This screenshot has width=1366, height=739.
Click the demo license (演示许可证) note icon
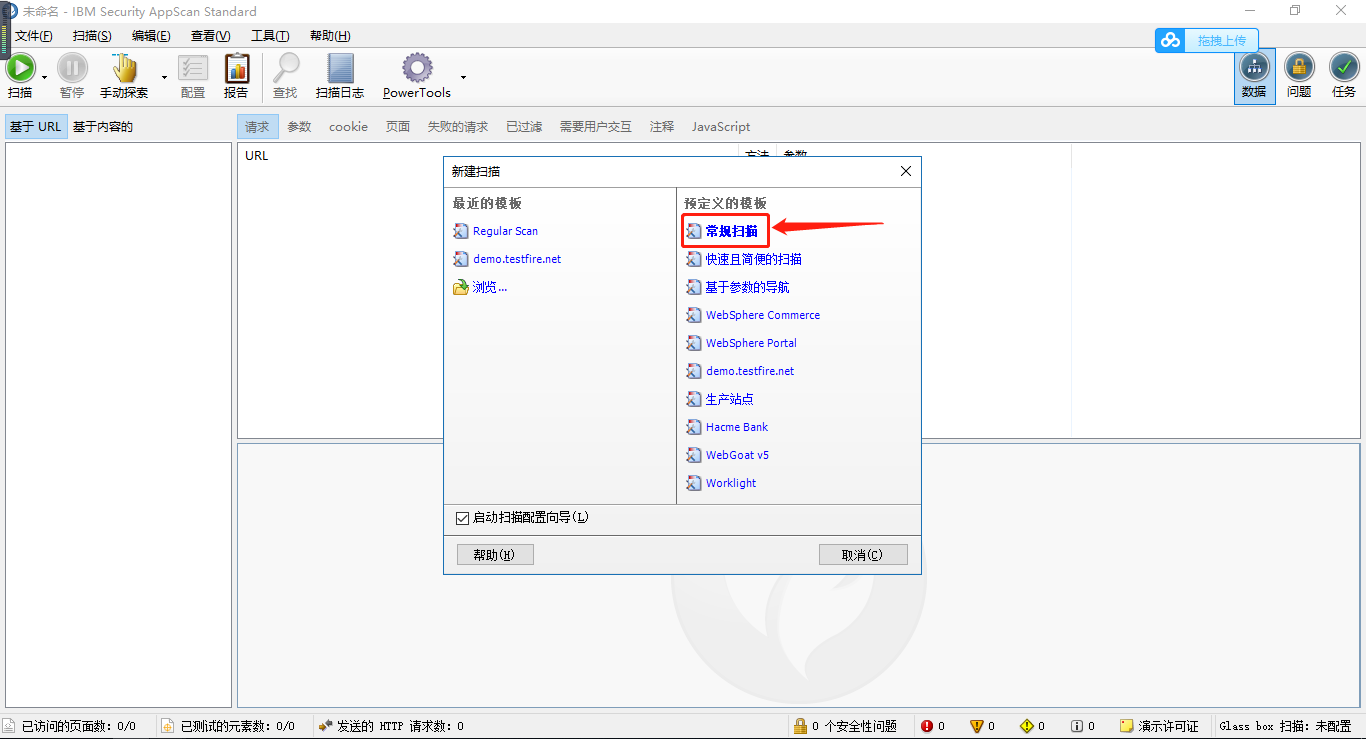pyautogui.click(x=1127, y=726)
